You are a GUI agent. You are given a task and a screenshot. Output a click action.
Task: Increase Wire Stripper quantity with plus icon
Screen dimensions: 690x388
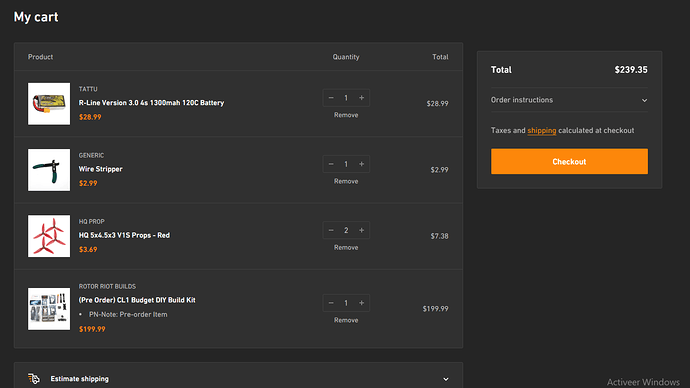coord(361,164)
